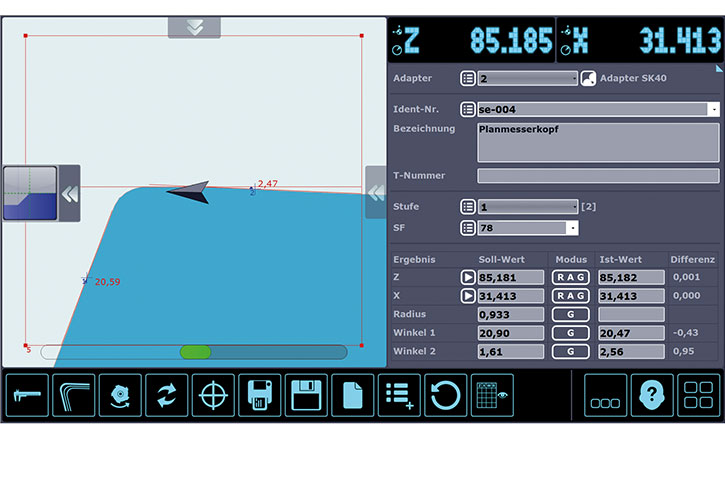Collapse the left thumbnail panel chevrons
Image resolution: width=725 pixels, height=480 pixels.
click(69, 194)
